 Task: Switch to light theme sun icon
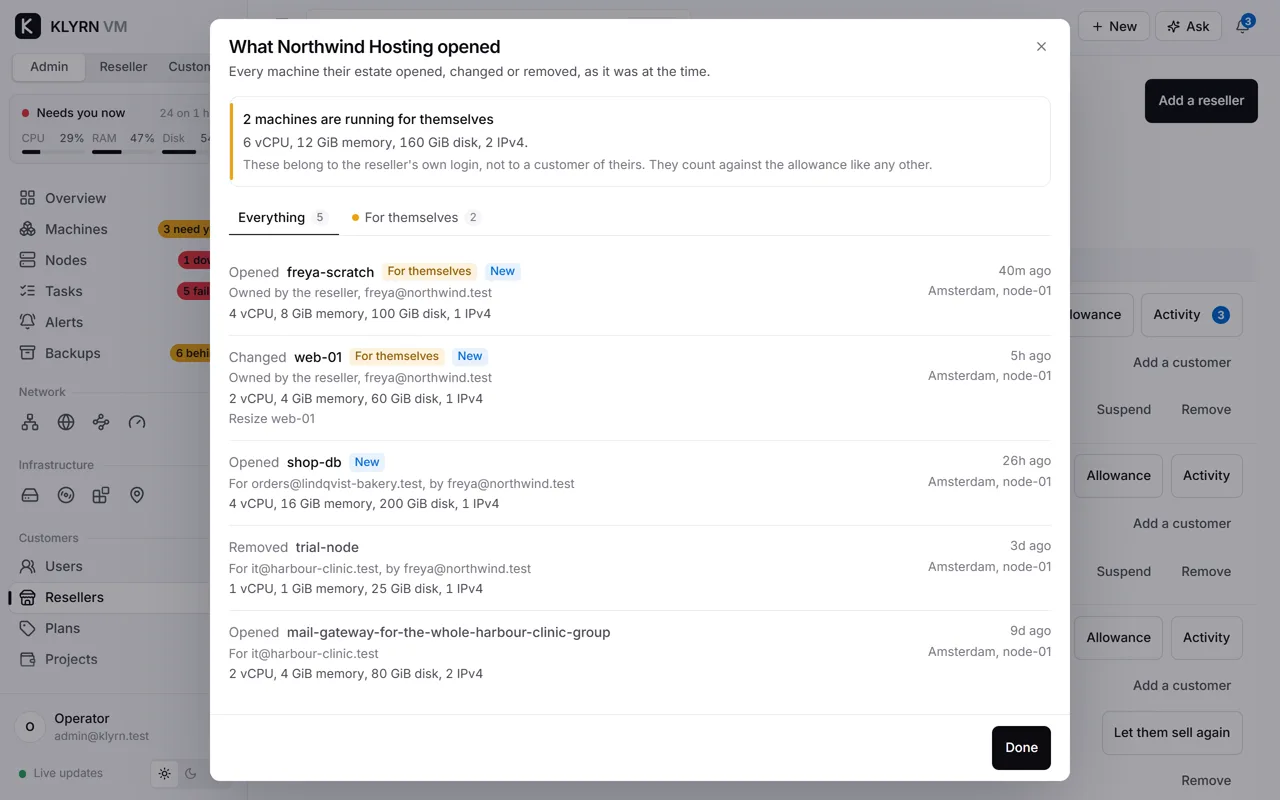click(x=165, y=773)
